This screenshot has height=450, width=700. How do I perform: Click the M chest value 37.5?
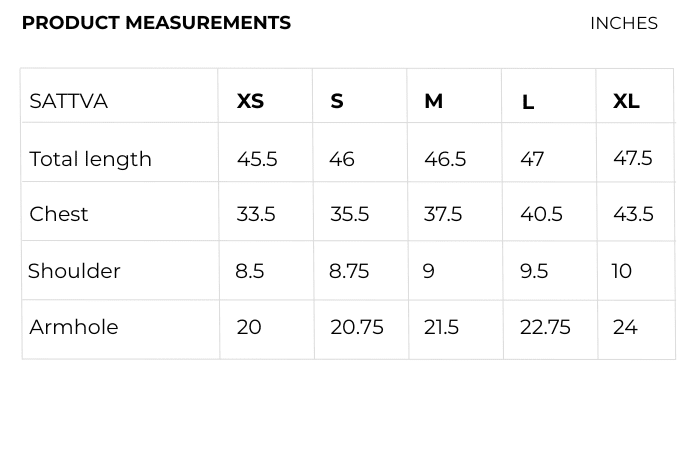(x=443, y=214)
